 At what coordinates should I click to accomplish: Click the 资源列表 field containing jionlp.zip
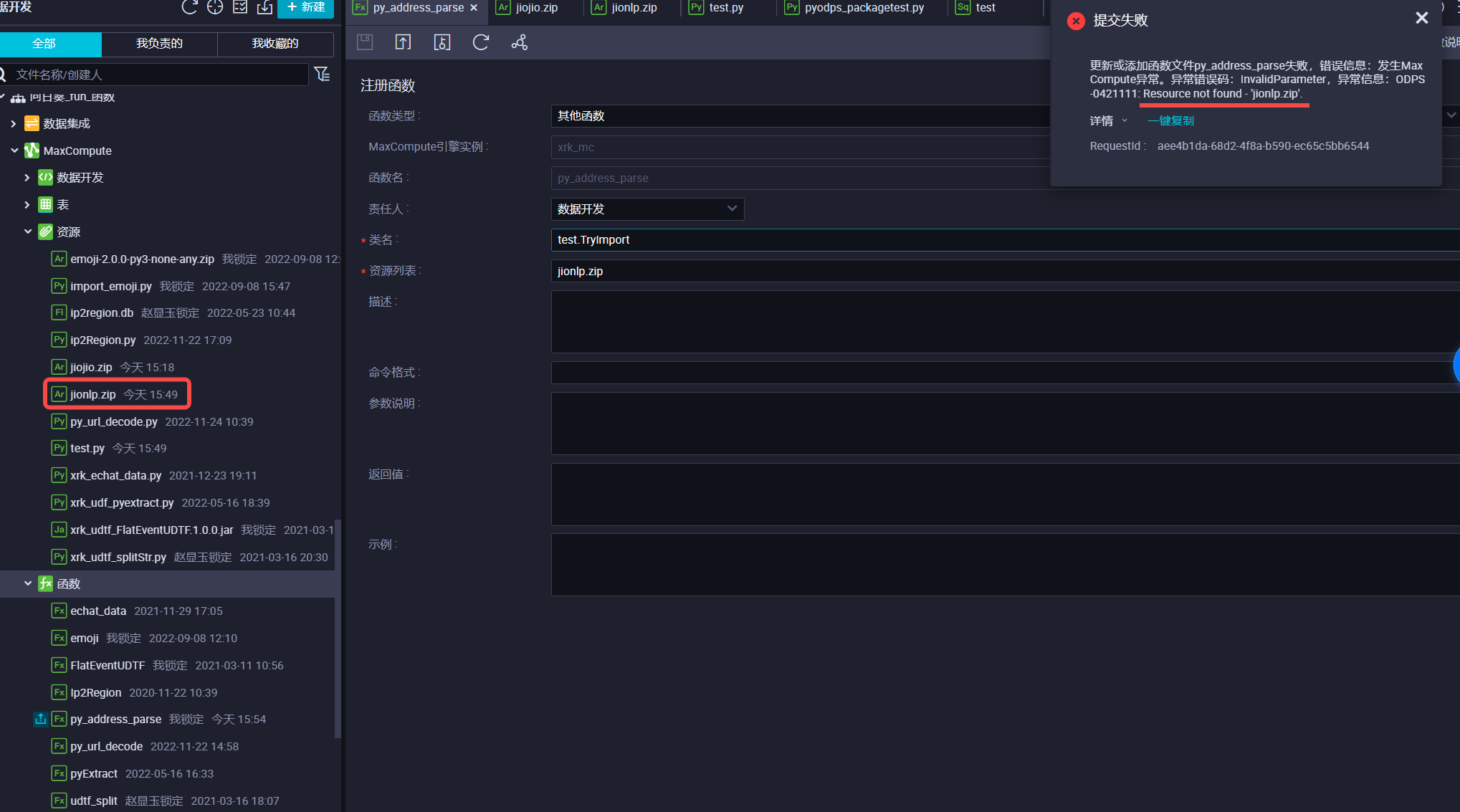coord(1005,271)
